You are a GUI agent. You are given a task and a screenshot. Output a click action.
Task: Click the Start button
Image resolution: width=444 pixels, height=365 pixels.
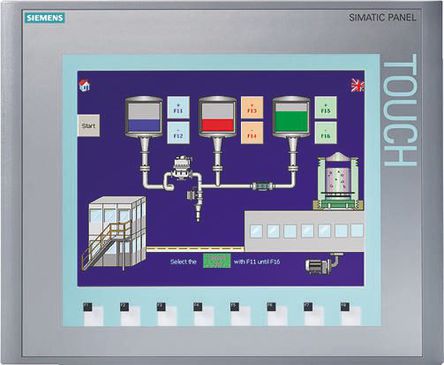[x=88, y=126]
